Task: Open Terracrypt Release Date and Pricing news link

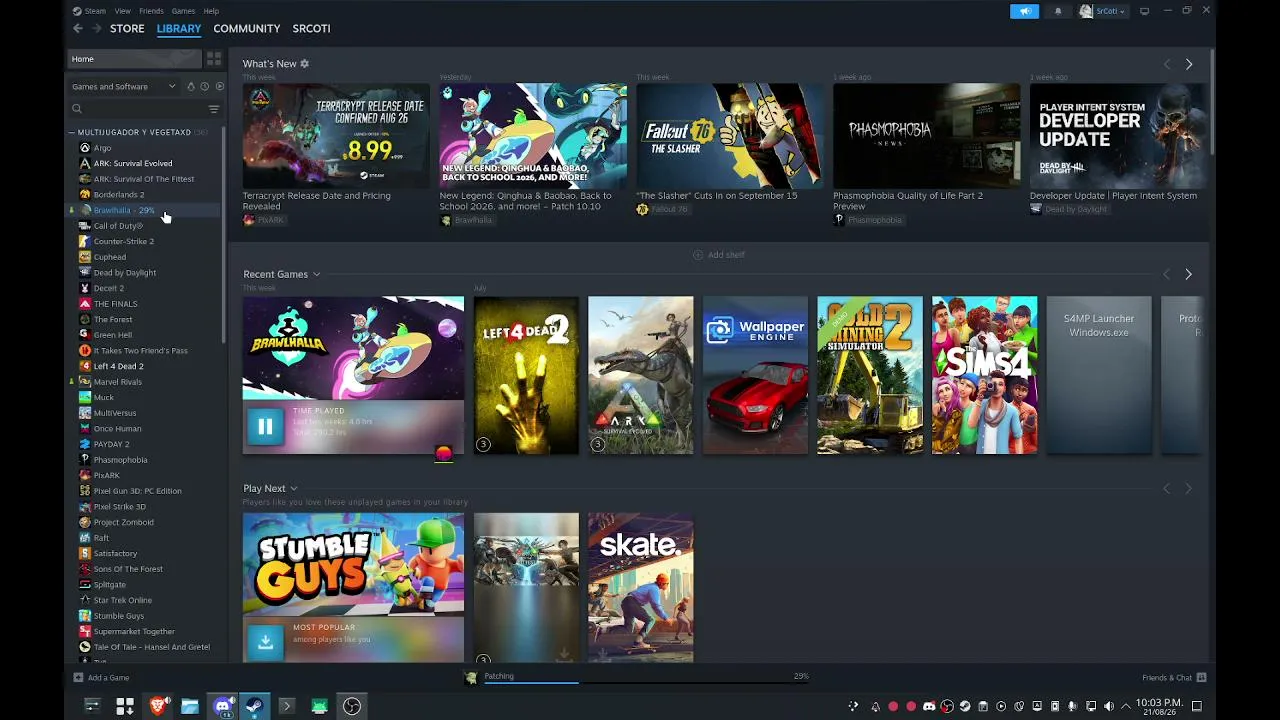Action: click(x=316, y=201)
